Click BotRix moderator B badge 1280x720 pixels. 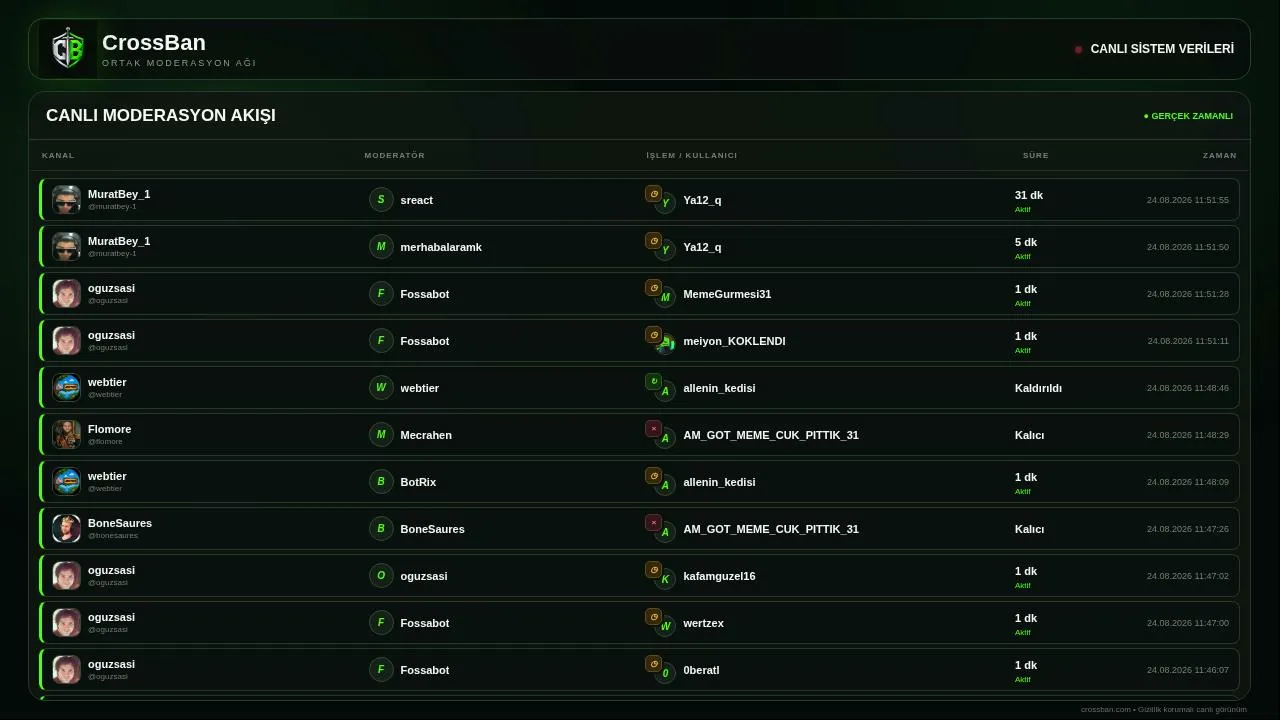point(381,482)
